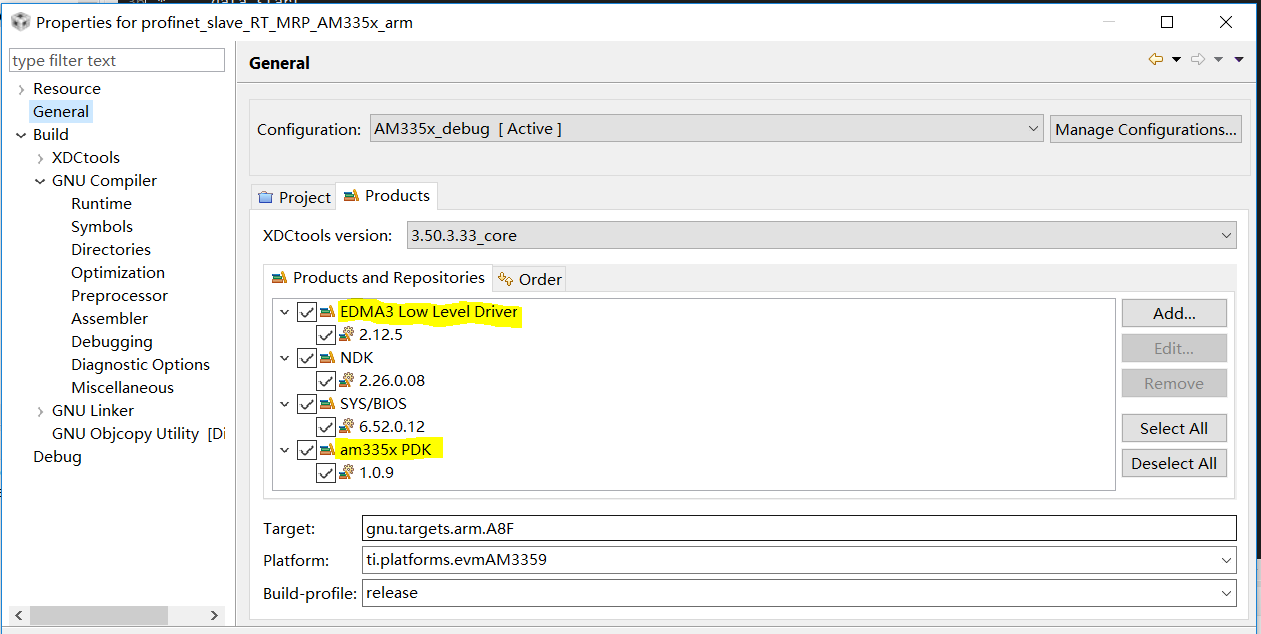Image resolution: width=1261 pixels, height=634 pixels.
Task: Select Optimization in the settings tree
Action: point(118,273)
